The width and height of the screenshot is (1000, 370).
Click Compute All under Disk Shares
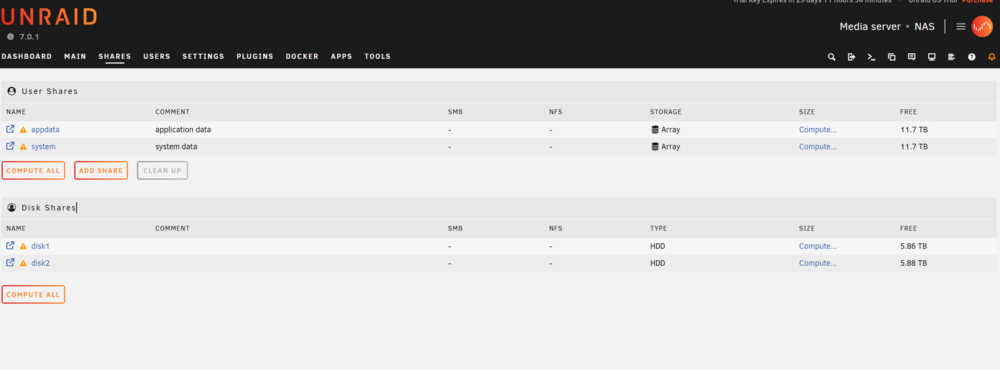point(33,295)
